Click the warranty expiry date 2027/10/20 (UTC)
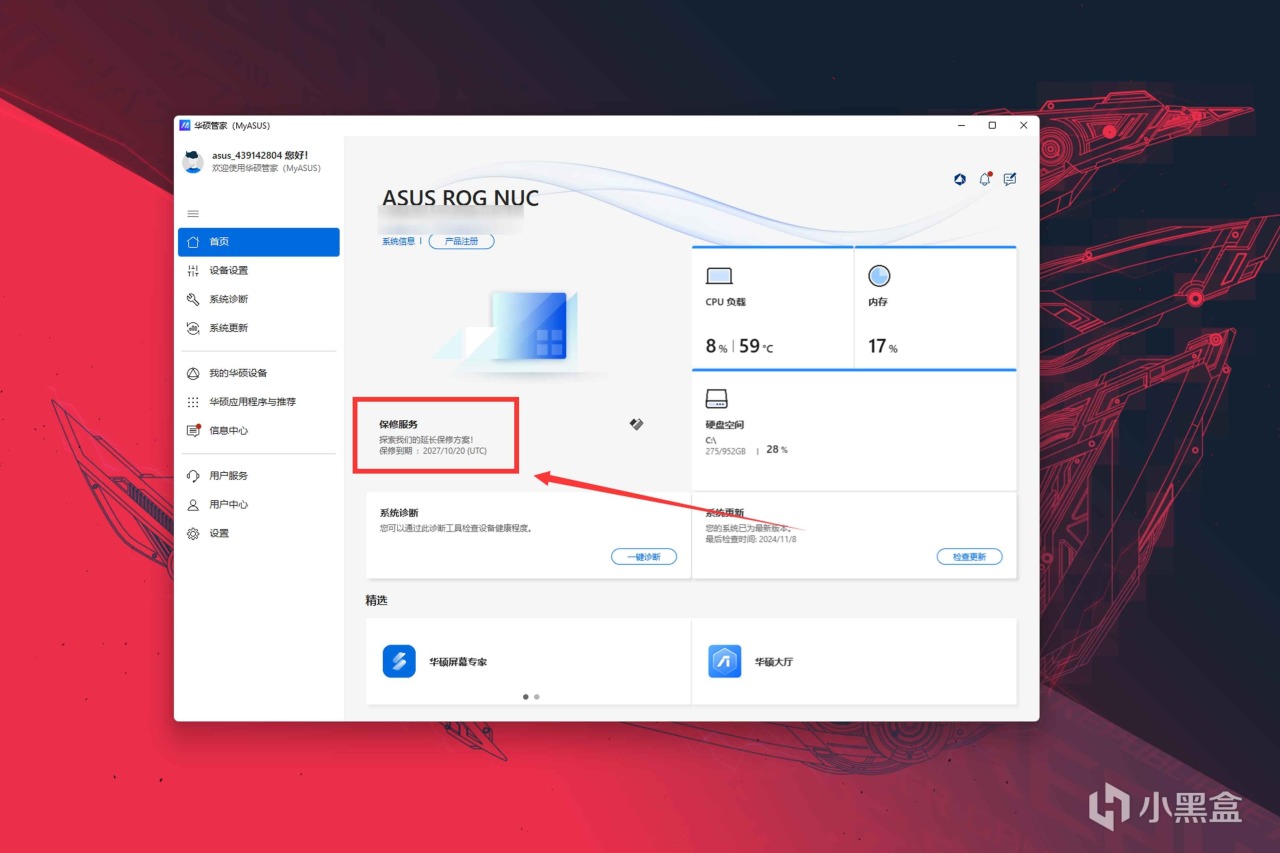 [x=455, y=451]
